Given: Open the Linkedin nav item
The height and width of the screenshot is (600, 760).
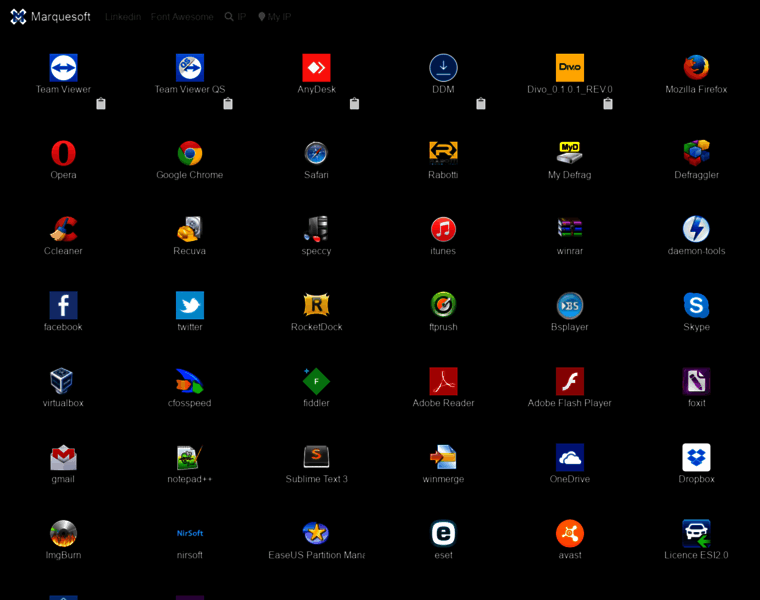Looking at the screenshot, I should coord(123,17).
